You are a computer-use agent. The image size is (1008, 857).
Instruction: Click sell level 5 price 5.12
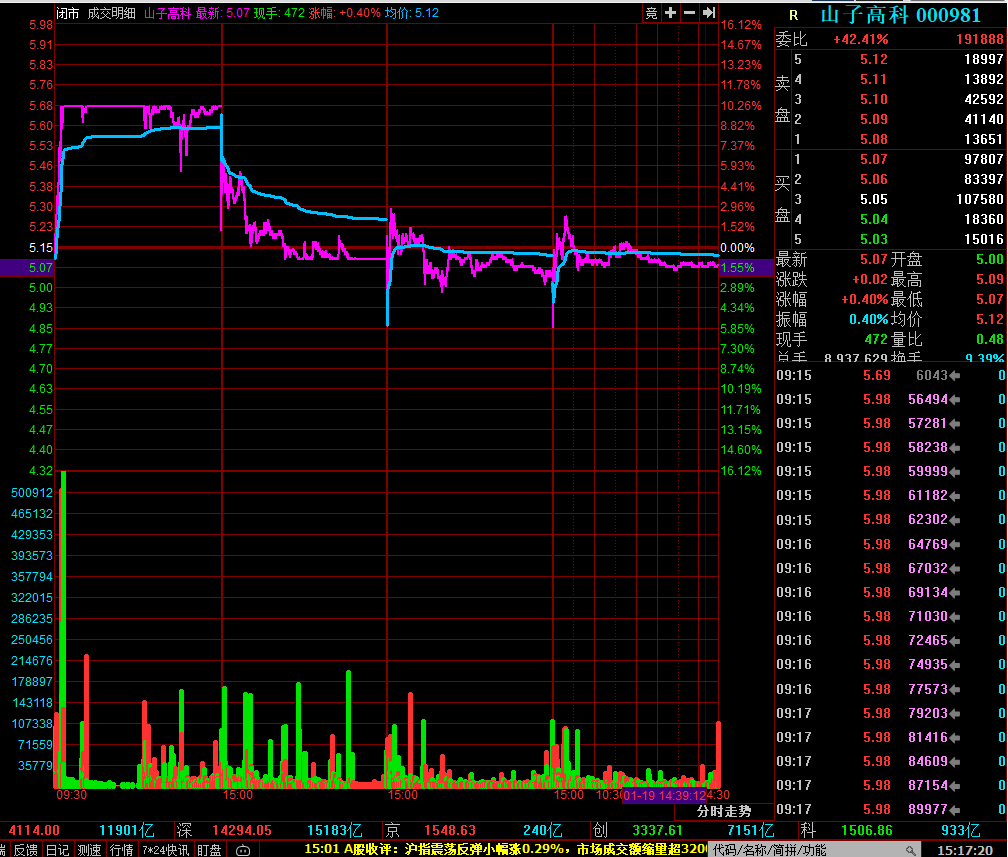[874, 59]
